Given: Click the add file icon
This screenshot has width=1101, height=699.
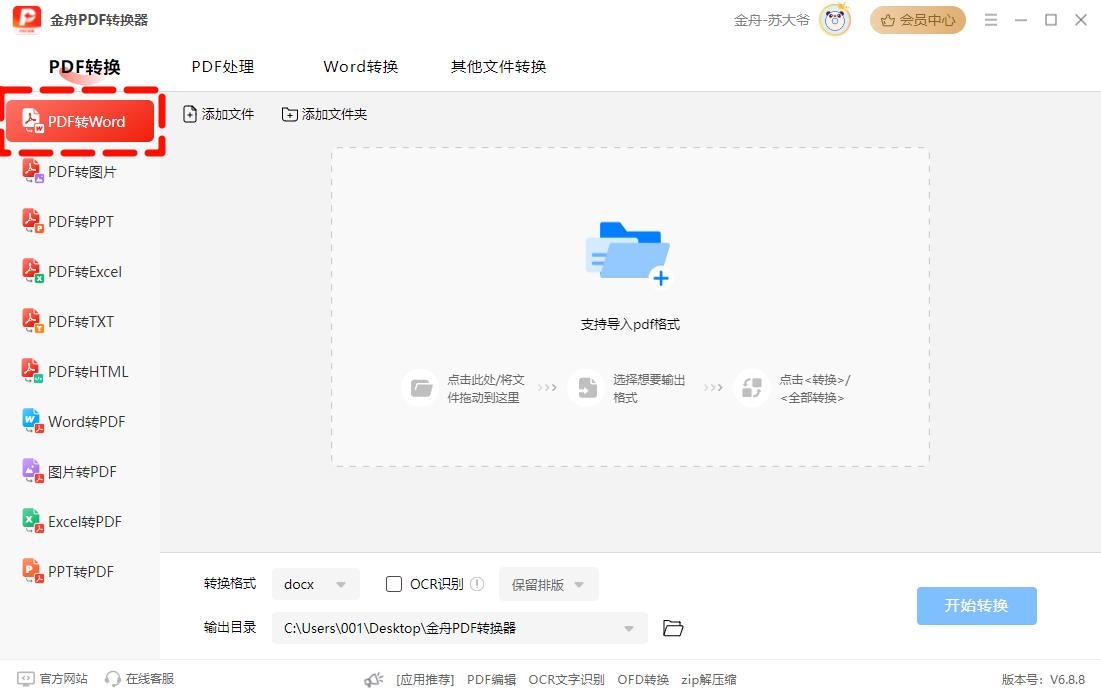Looking at the screenshot, I should (x=190, y=115).
